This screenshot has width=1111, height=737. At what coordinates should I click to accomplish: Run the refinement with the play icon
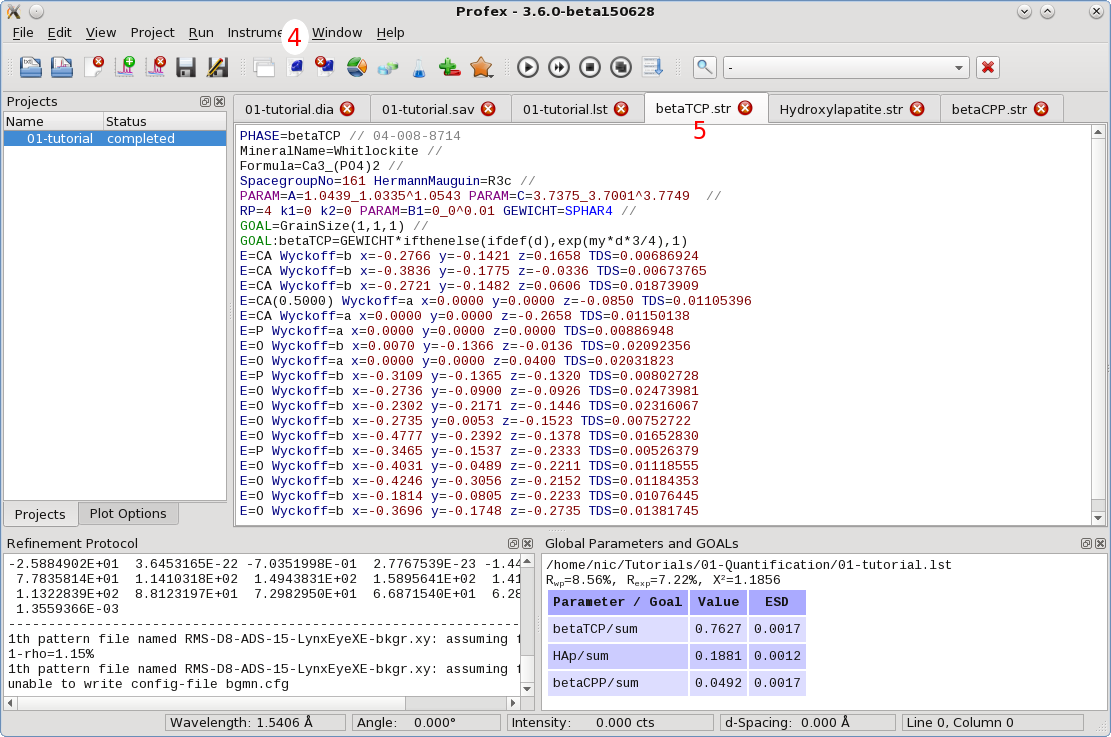click(527, 67)
